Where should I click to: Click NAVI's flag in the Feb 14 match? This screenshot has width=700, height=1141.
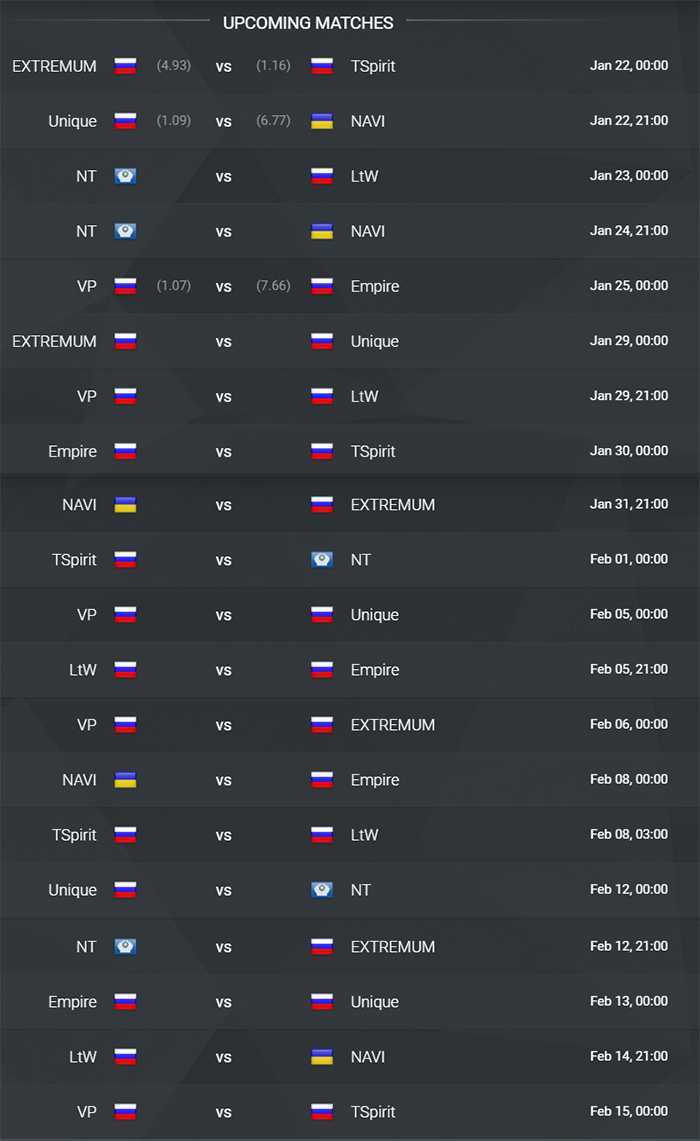pyautogui.click(x=322, y=1057)
